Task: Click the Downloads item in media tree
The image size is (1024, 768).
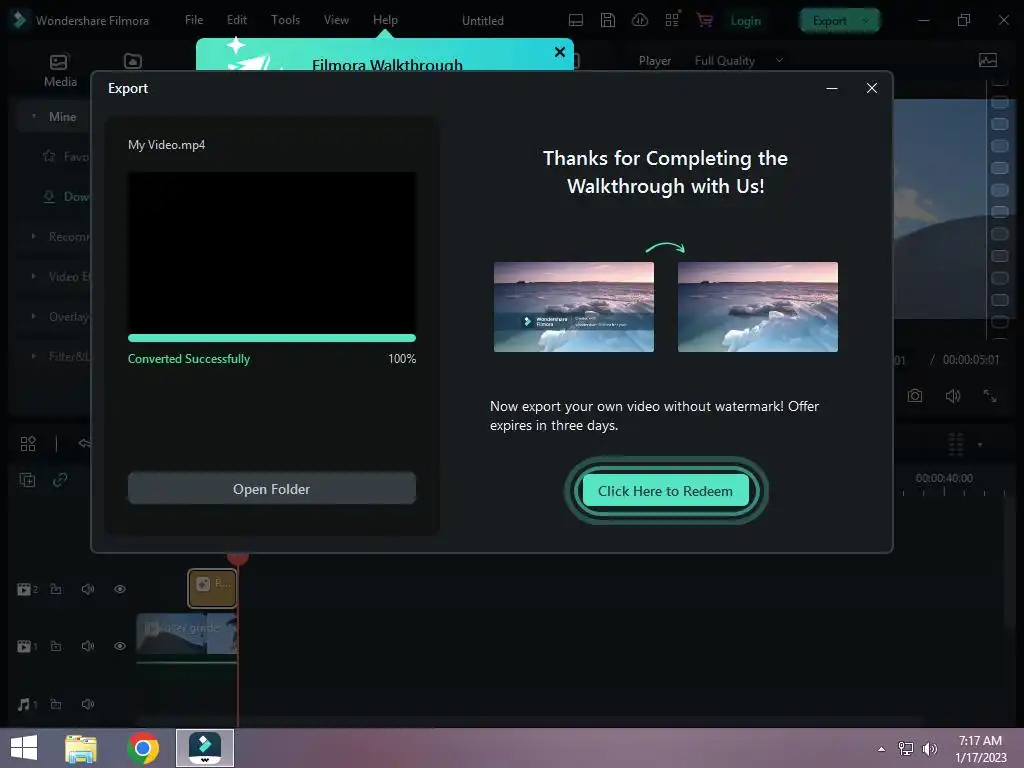Action: (x=66, y=197)
